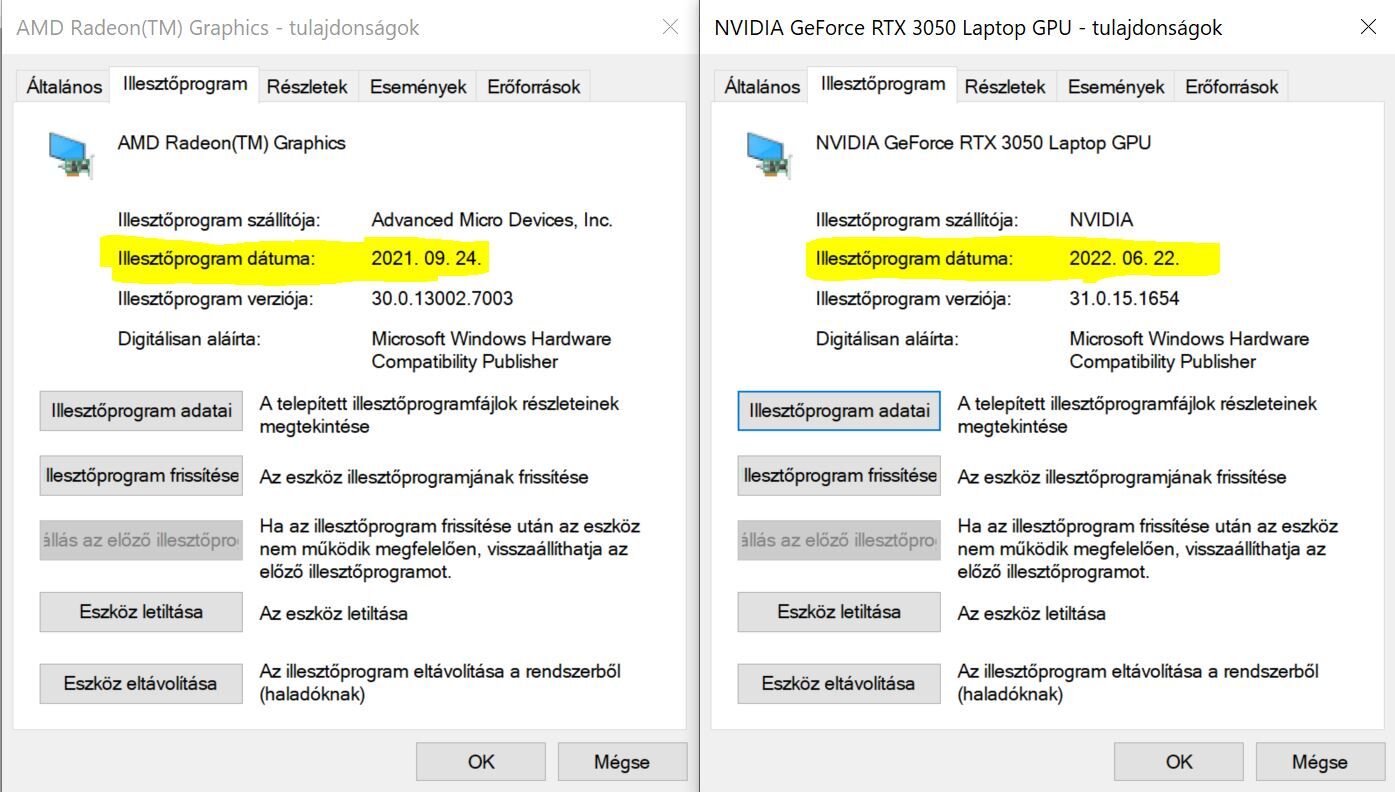The height and width of the screenshot is (792, 1395).
Task: Open Általános tab in NVIDIA window
Action: 762,86
